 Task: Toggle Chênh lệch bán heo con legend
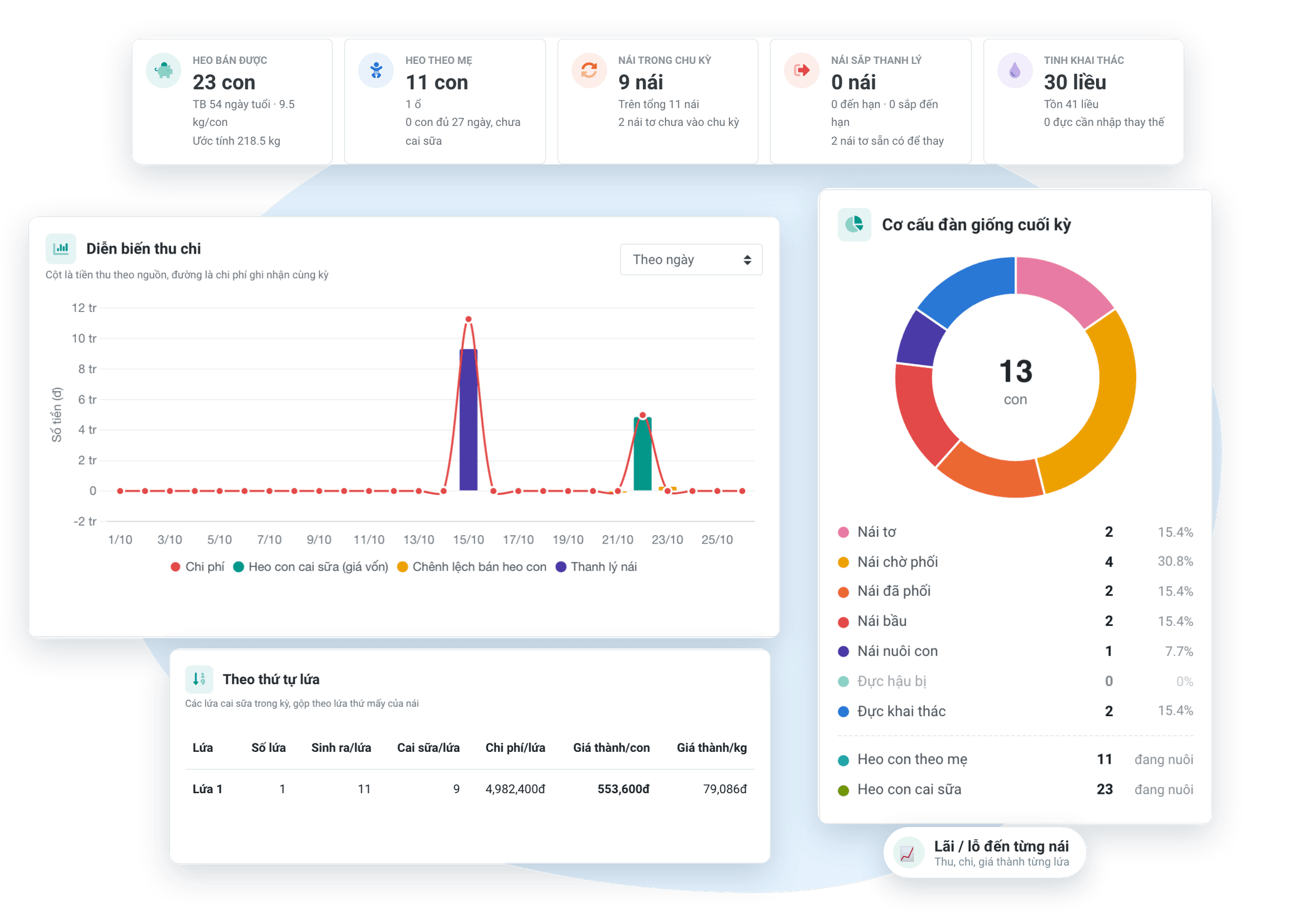pos(472,566)
